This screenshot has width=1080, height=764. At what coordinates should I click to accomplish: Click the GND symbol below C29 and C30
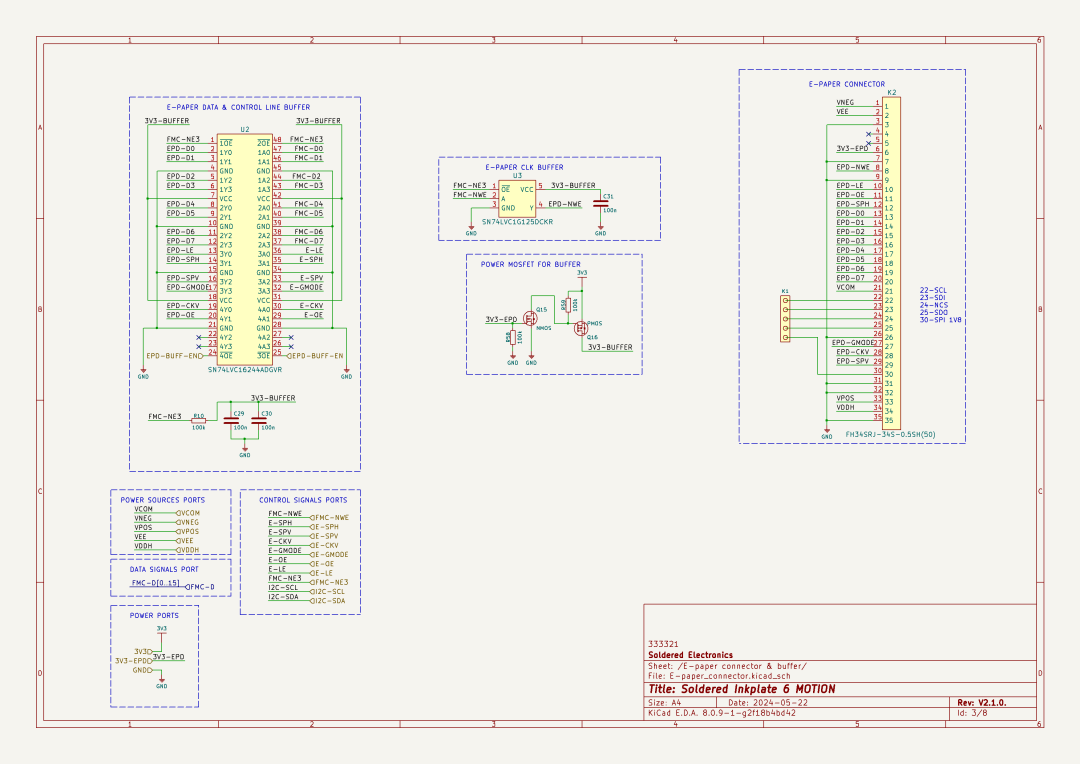point(245,453)
